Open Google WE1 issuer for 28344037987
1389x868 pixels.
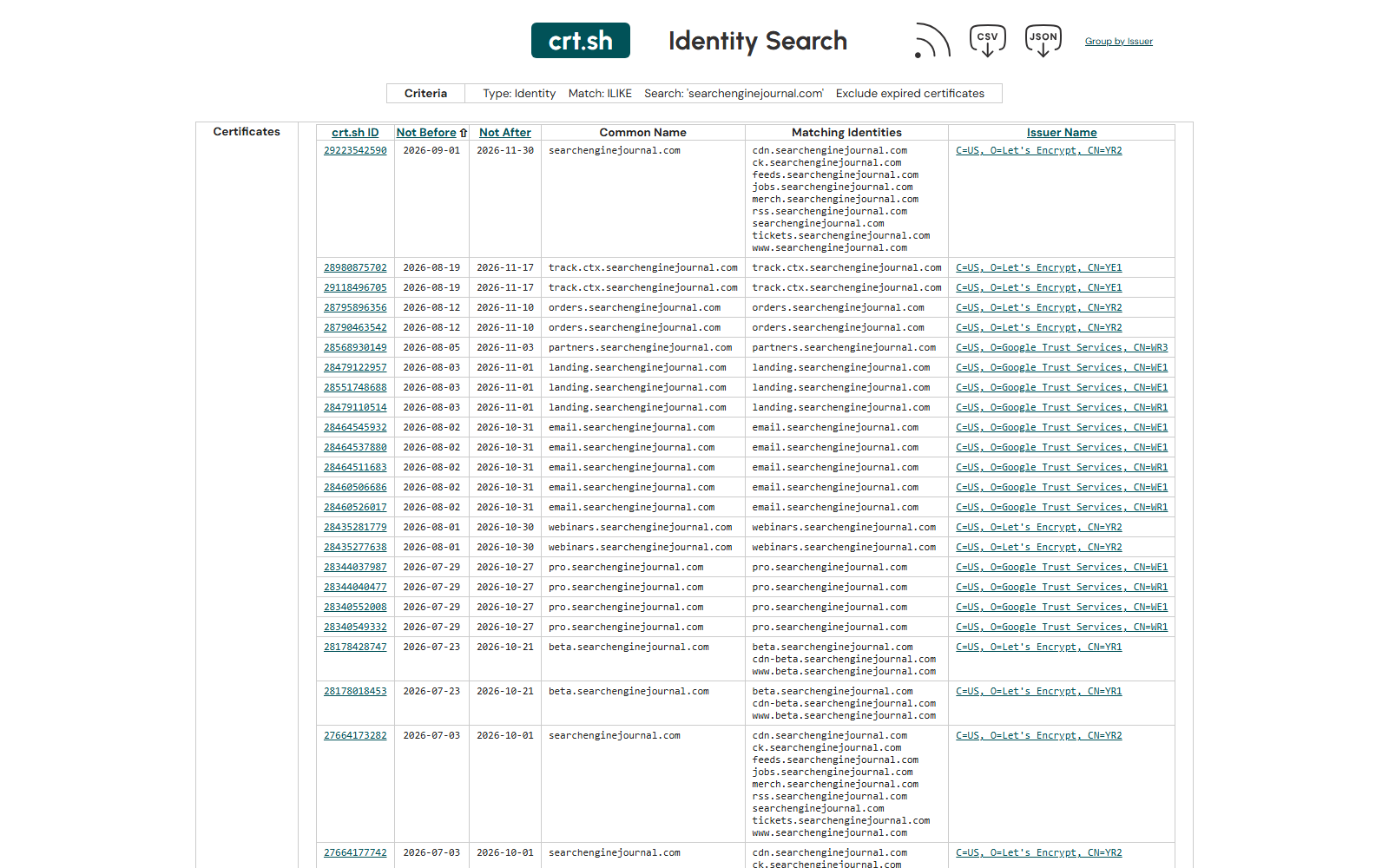(1062, 568)
